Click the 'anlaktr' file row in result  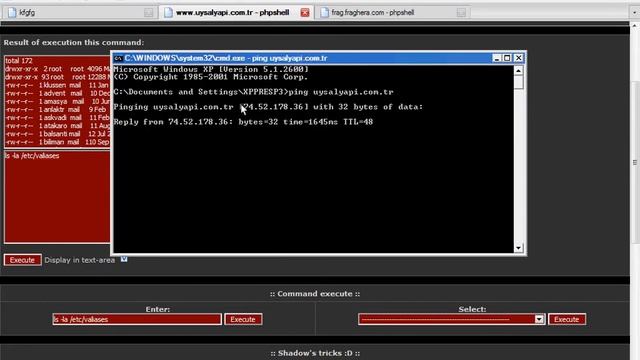pos(57,109)
